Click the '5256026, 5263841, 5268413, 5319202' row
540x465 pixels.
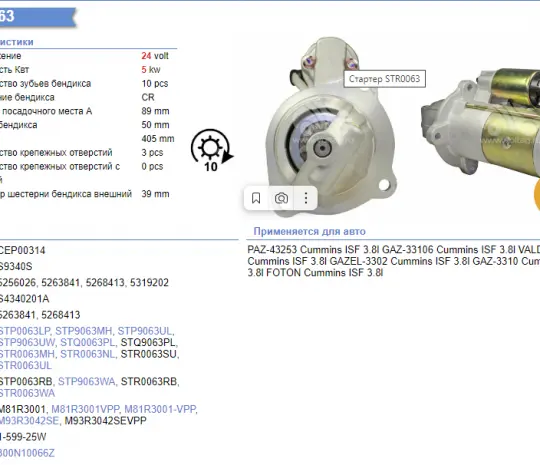[x=84, y=282]
